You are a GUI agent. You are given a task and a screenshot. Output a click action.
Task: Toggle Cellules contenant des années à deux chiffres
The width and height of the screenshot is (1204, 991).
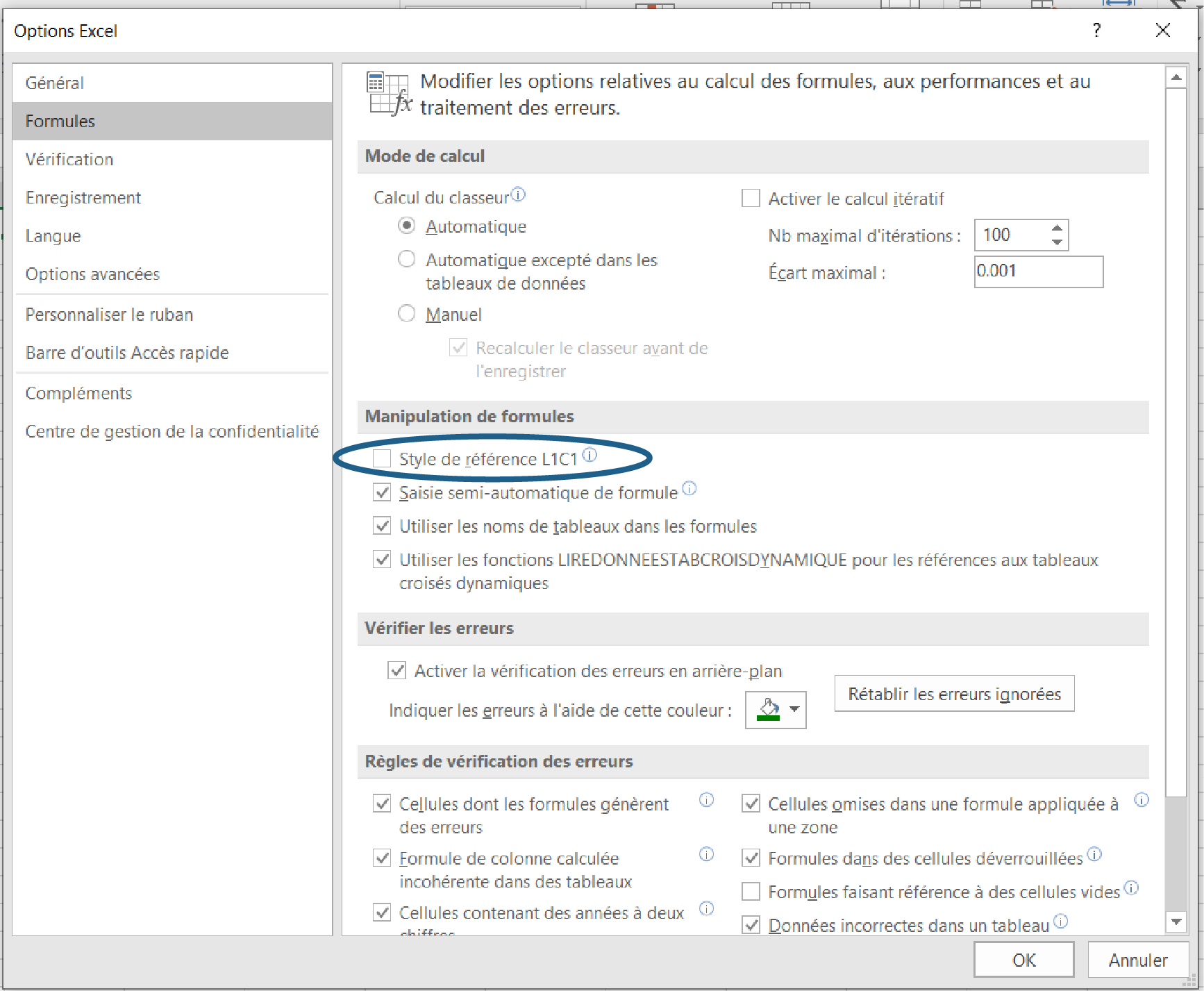(382, 912)
